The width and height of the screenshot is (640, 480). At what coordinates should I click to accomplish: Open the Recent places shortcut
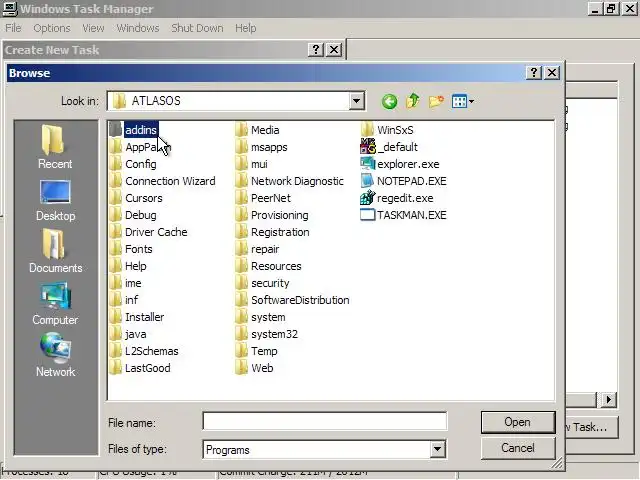[55, 147]
